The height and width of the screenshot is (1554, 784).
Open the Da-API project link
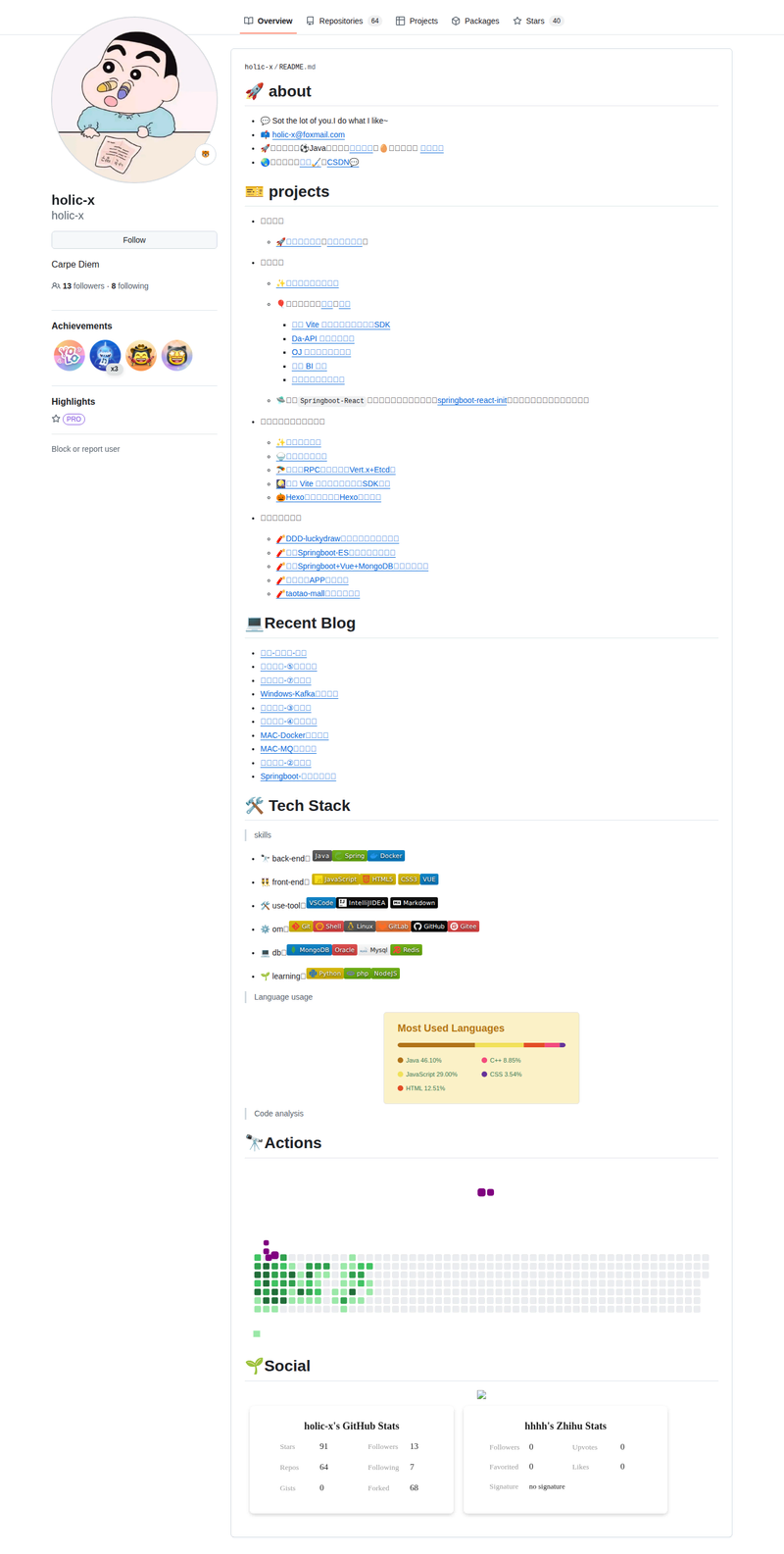point(322,338)
